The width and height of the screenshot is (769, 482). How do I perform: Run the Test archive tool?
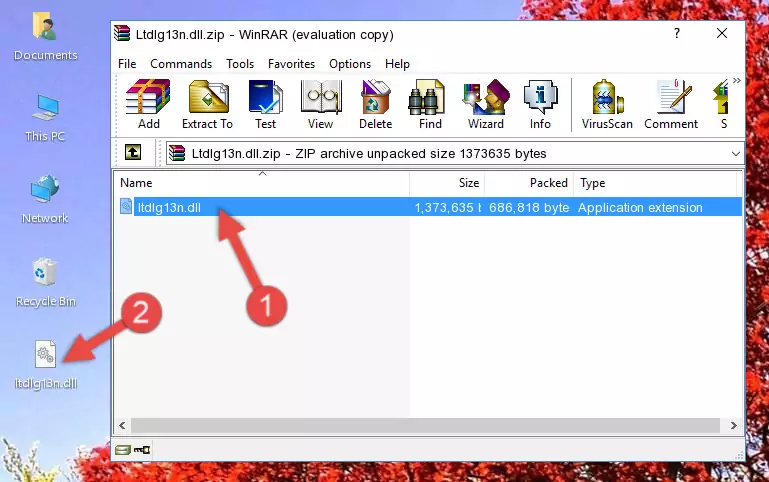pyautogui.click(x=265, y=104)
